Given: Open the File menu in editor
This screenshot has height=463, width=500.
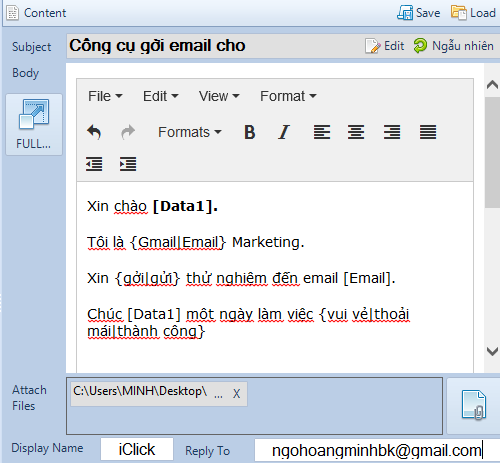Looking at the screenshot, I should point(105,96).
